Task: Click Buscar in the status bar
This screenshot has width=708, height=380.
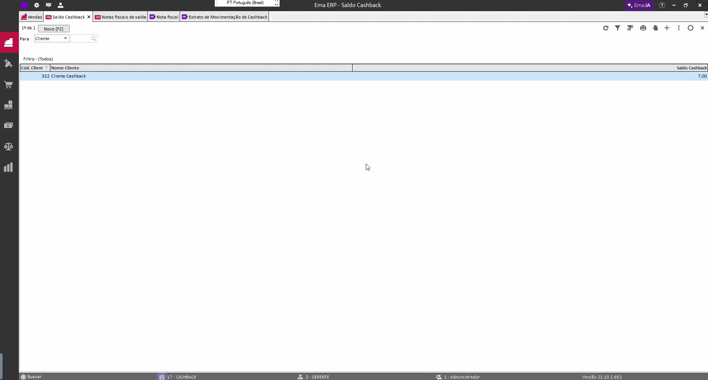Action: point(31,377)
